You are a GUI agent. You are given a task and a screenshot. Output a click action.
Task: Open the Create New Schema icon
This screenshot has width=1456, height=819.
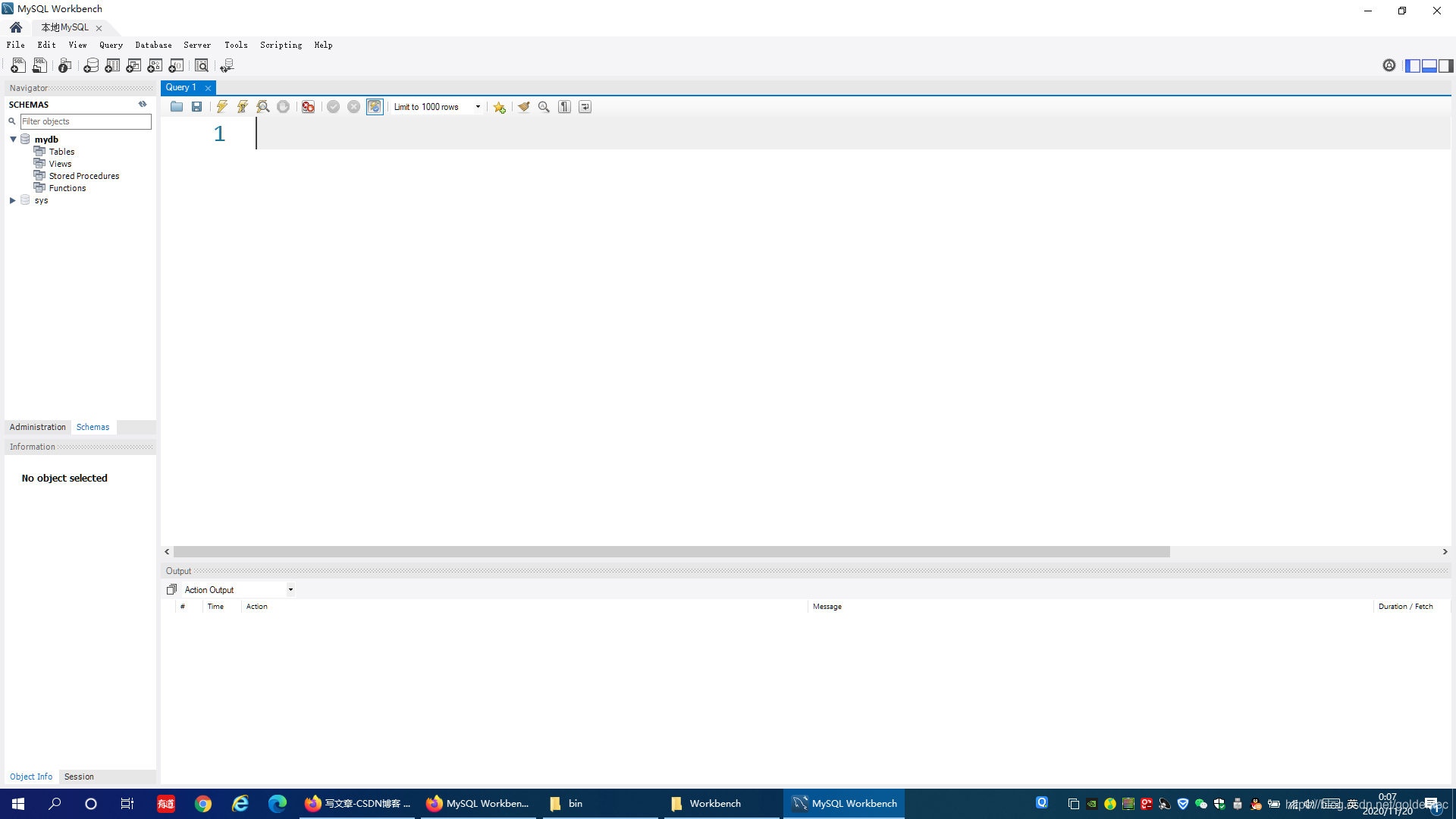91,65
